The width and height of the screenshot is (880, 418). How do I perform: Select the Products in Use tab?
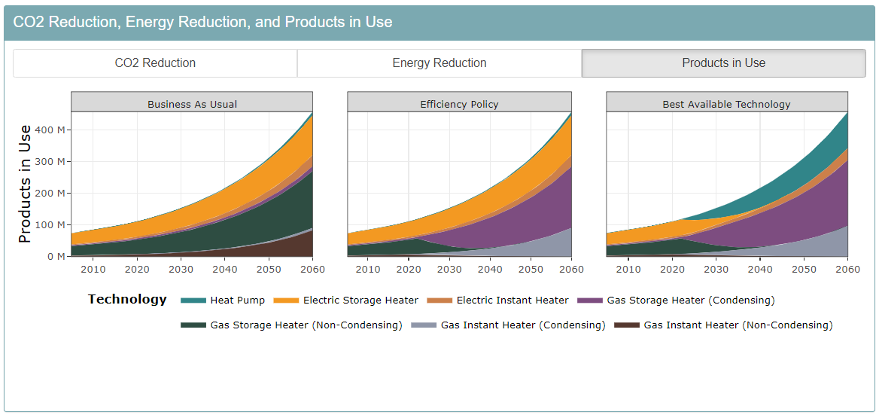click(x=723, y=63)
